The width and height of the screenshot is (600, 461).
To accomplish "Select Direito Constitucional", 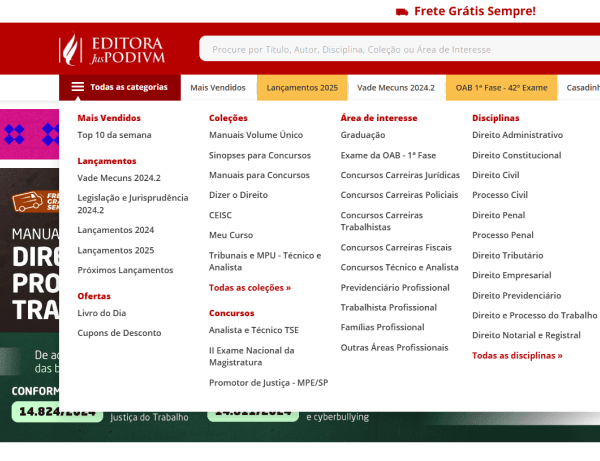I will pyautogui.click(x=517, y=155).
